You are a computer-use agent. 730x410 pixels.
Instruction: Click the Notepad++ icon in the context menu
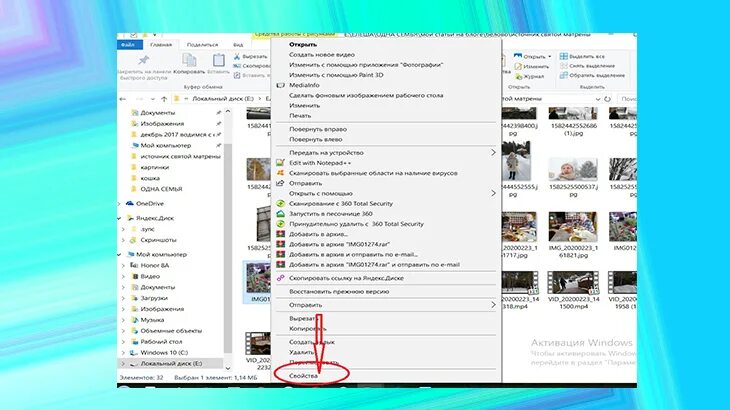(280, 163)
